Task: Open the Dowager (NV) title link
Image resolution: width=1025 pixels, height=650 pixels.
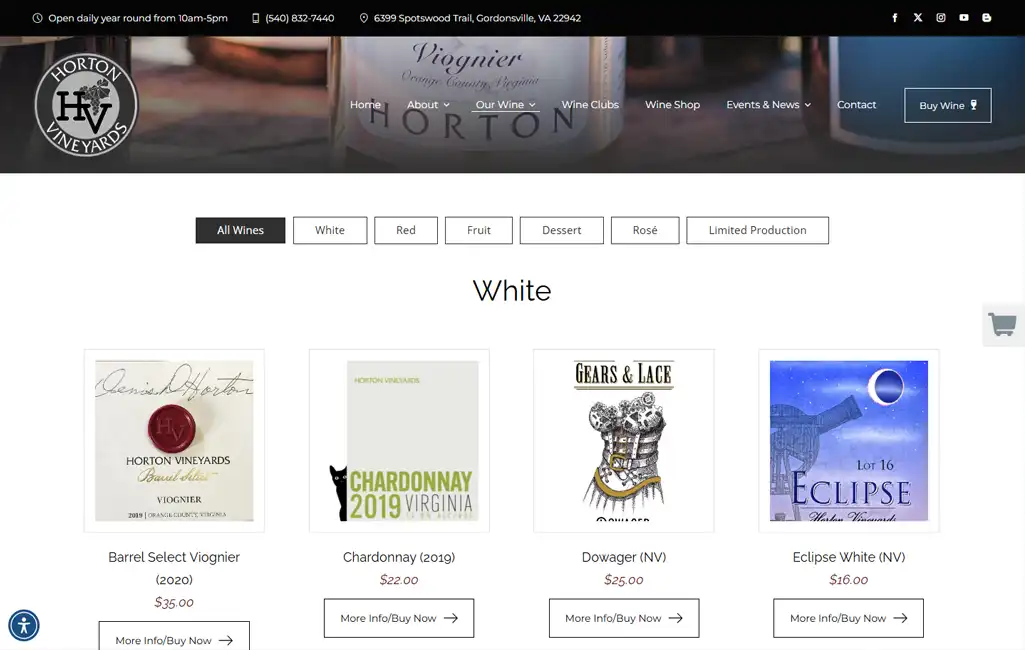Action: (x=624, y=557)
